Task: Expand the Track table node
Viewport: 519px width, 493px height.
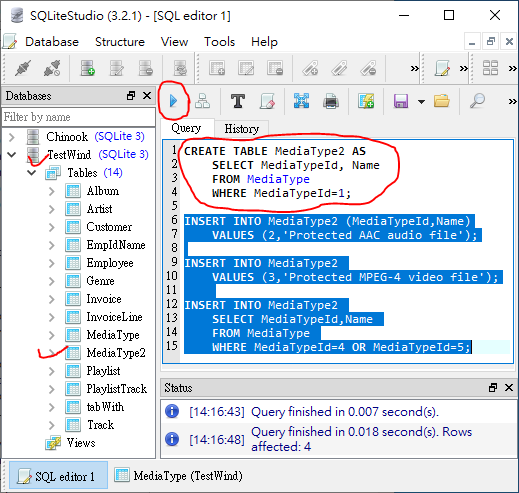Action: 51,425
